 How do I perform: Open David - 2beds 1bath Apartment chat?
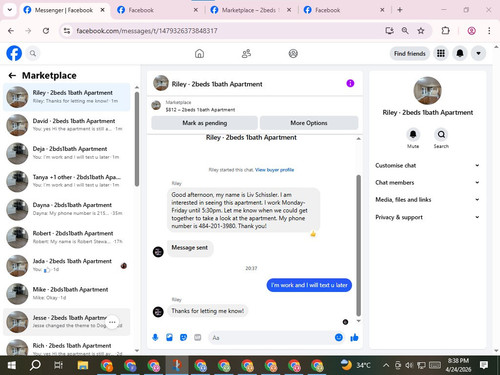pyautogui.click(x=67, y=125)
